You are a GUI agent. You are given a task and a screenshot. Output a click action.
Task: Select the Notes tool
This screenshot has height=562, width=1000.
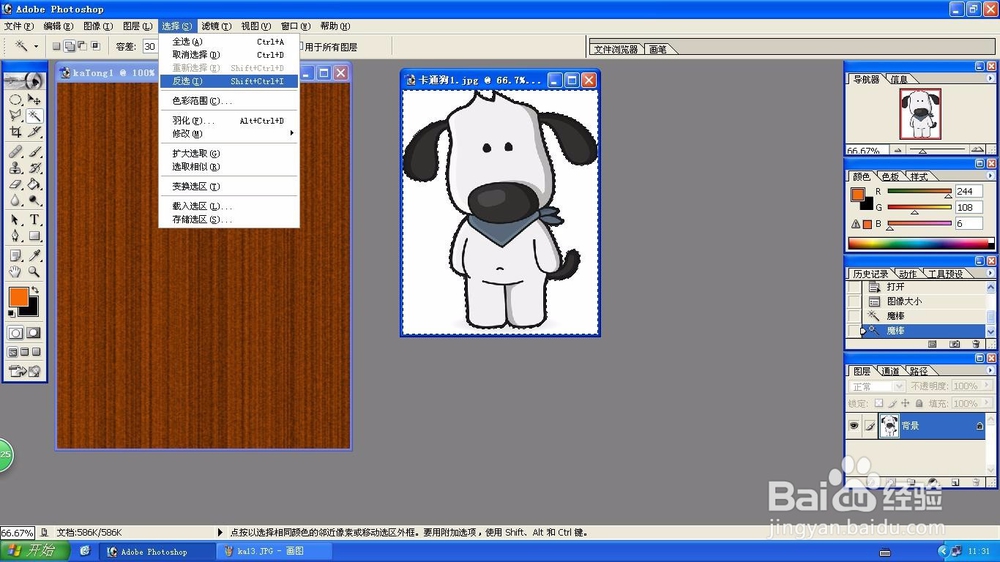point(15,256)
